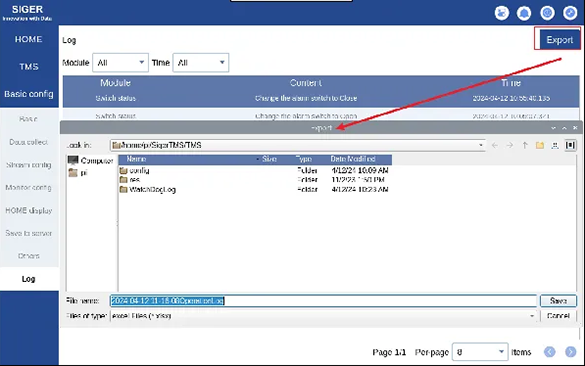Click the WatchDogLog date 4/12/24 10:23 AM

[x=360, y=190]
